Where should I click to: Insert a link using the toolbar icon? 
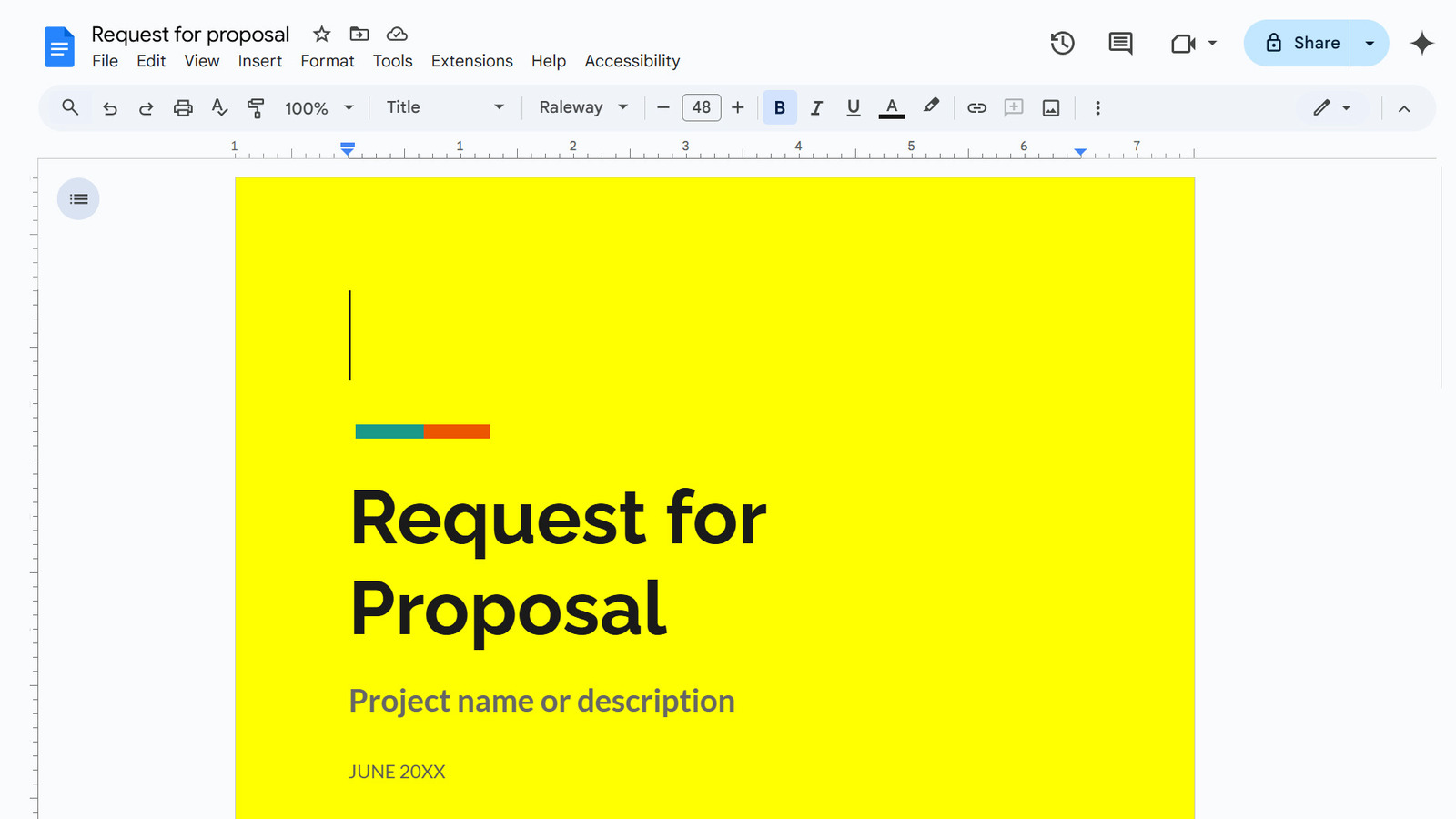coord(976,107)
